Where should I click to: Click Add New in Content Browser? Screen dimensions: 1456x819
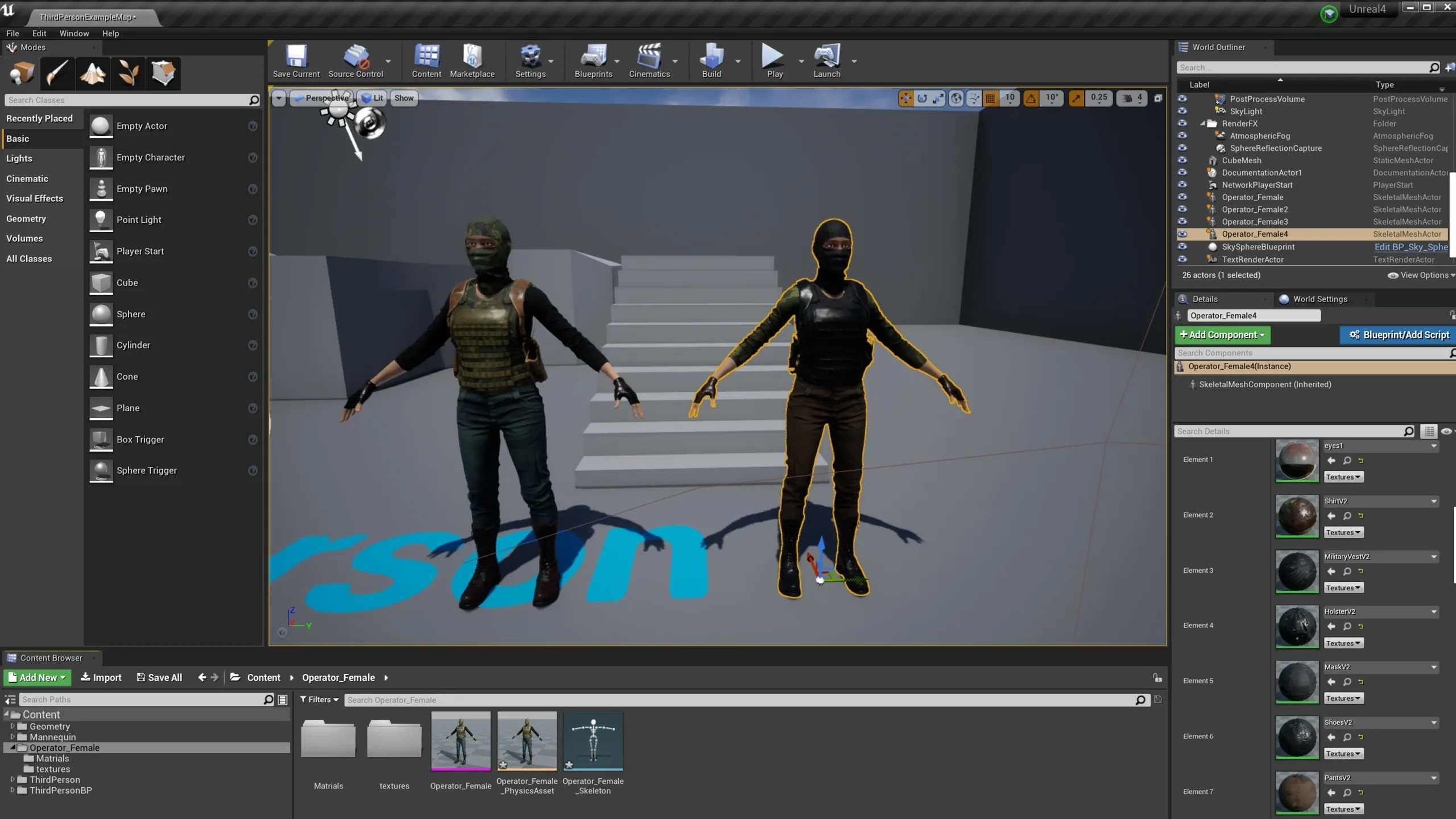click(38, 677)
